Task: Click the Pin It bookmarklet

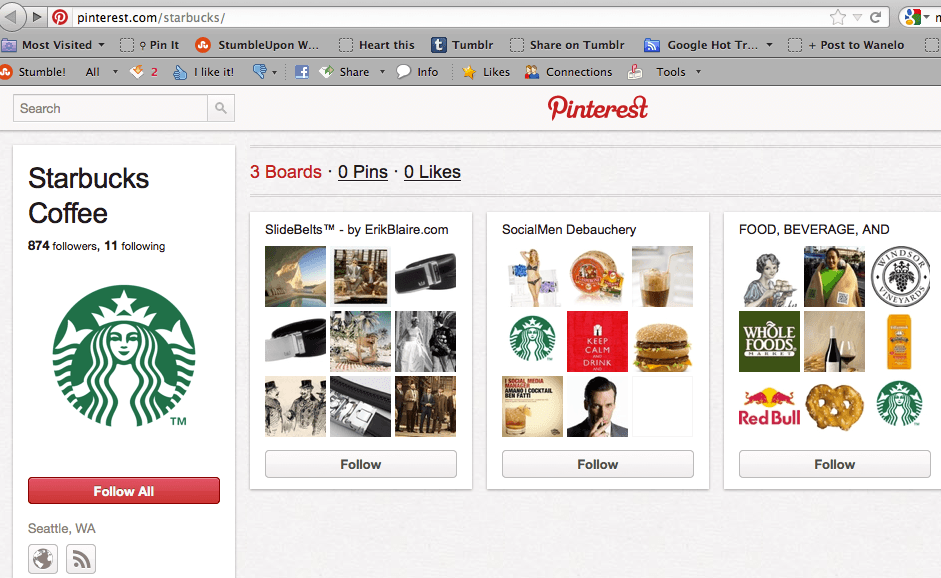Action: coord(150,45)
